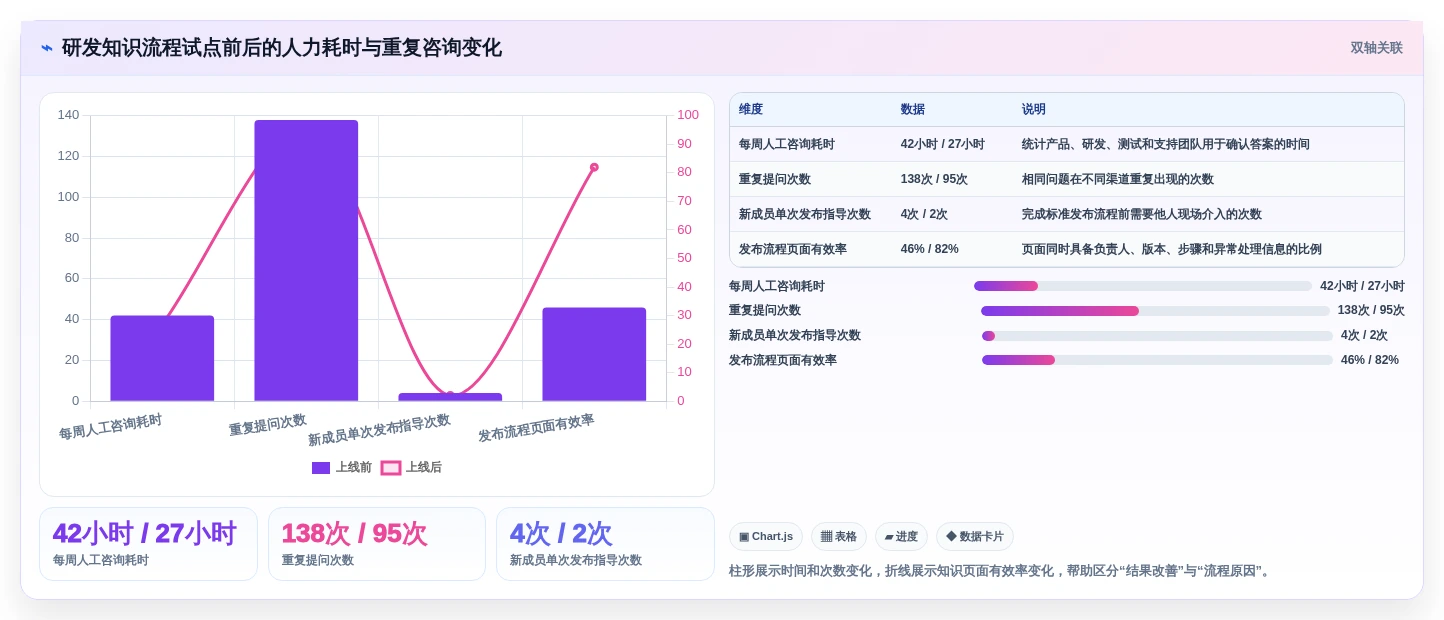Click the 每周人工咨询耗时 bar in the chart

pos(162,358)
